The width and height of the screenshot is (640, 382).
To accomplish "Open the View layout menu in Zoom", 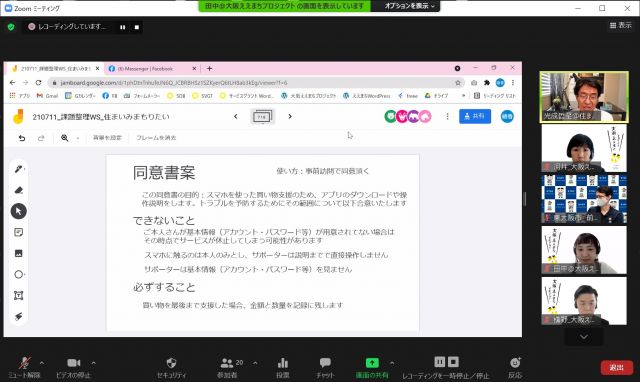I will tap(620, 25).
